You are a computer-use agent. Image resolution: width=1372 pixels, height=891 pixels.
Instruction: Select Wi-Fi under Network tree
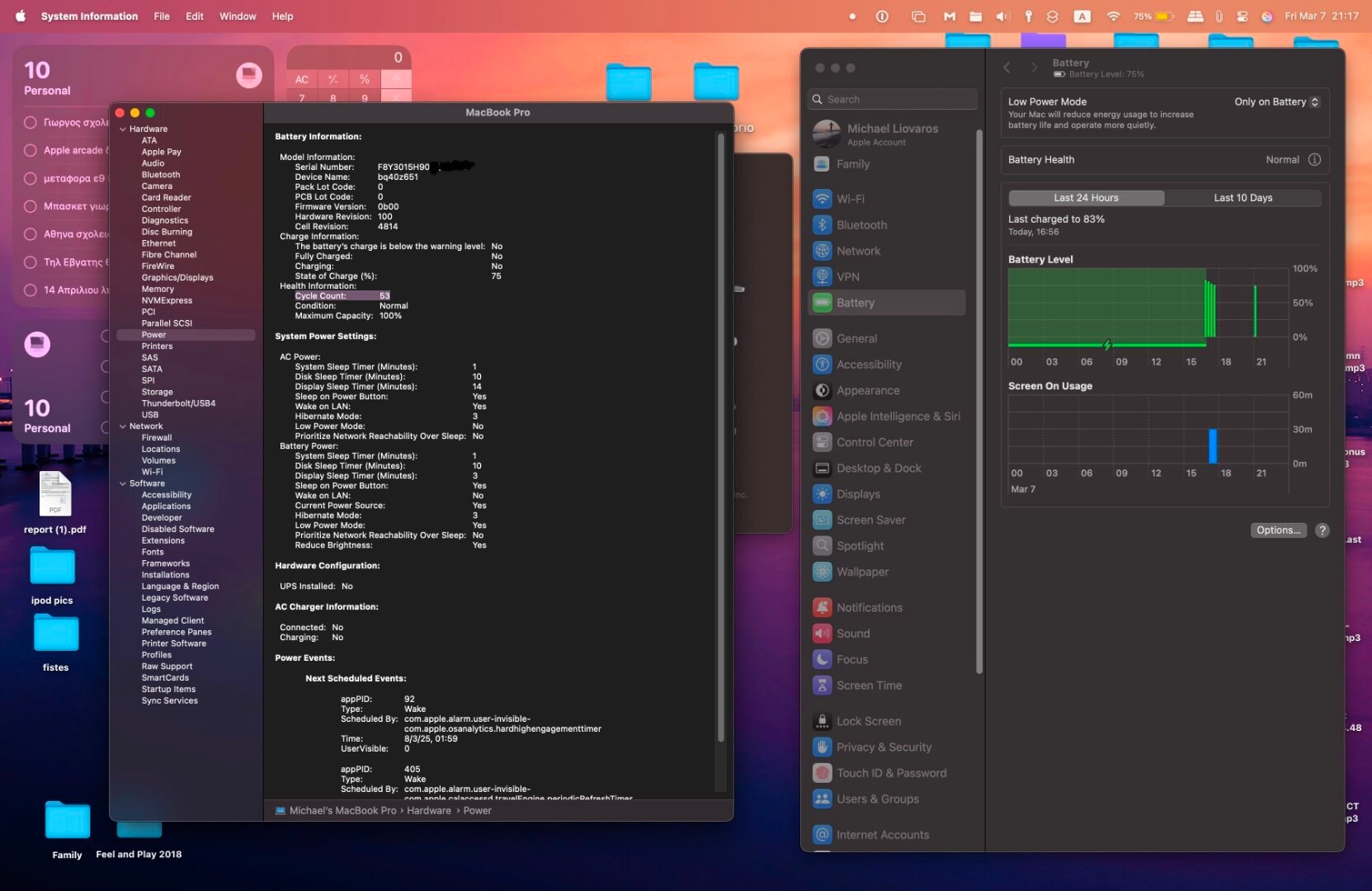pos(152,472)
